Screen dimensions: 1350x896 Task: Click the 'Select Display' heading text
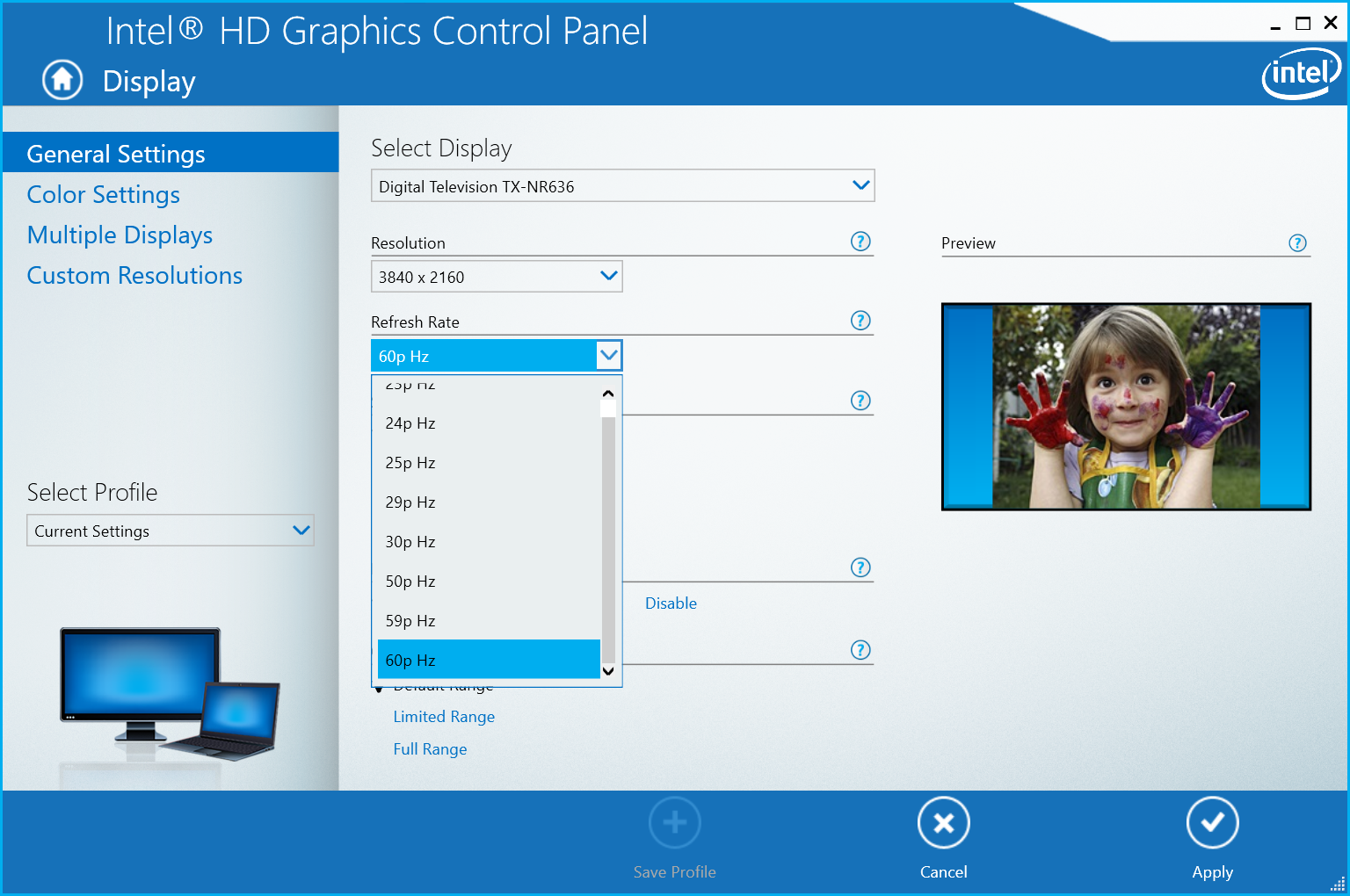click(441, 148)
